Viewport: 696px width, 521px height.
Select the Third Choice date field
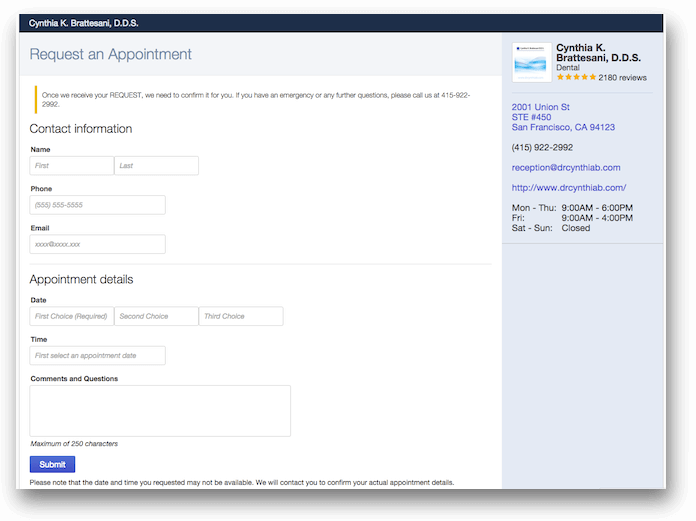[x=241, y=316]
